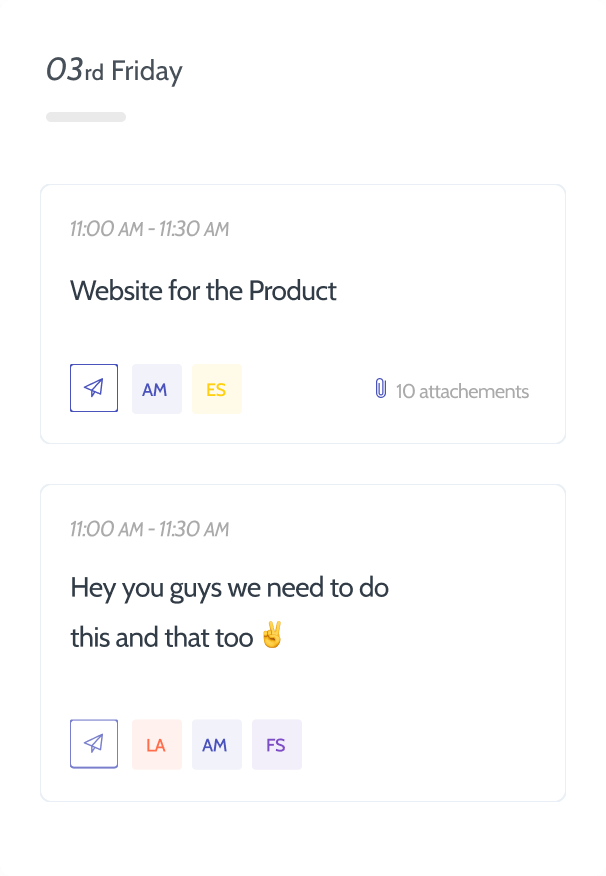Click the paper-plane icon in Hey you guys card
This screenshot has width=606, height=876.
click(94, 744)
